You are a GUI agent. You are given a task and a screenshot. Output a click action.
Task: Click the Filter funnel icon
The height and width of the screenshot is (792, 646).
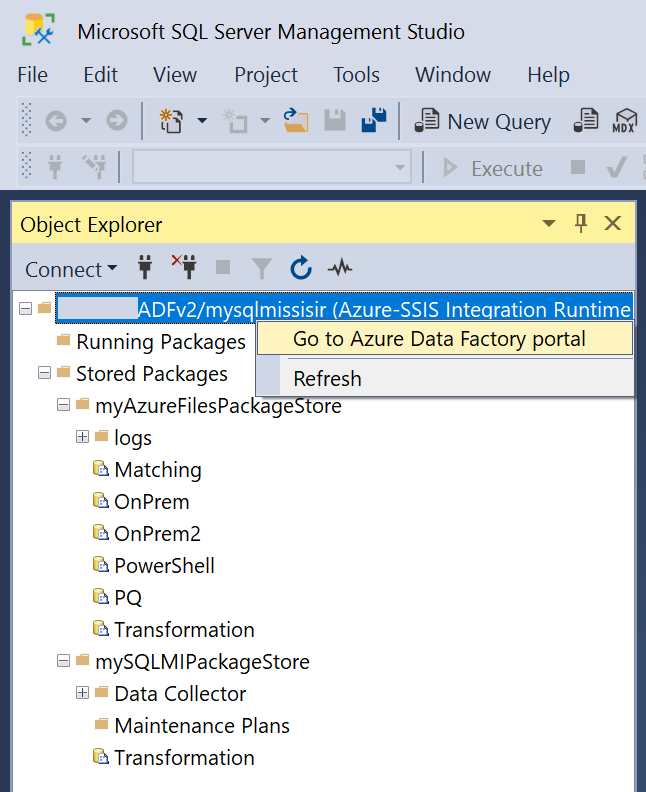click(261, 268)
